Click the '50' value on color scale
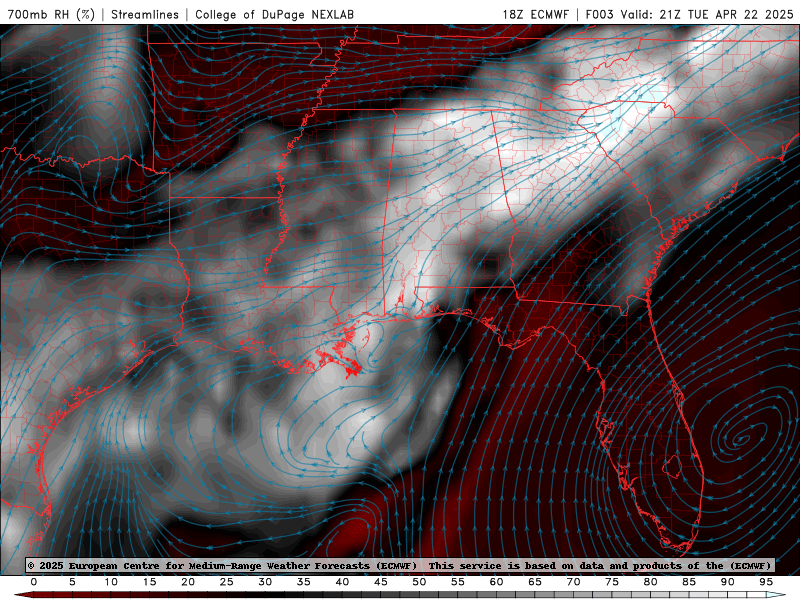This screenshot has width=800, height=600. click(x=419, y=582)
